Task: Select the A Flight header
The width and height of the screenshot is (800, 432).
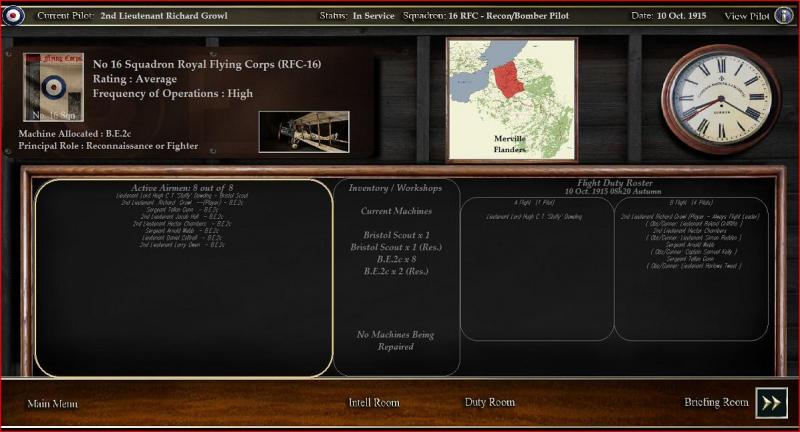Action: point(534,203)
